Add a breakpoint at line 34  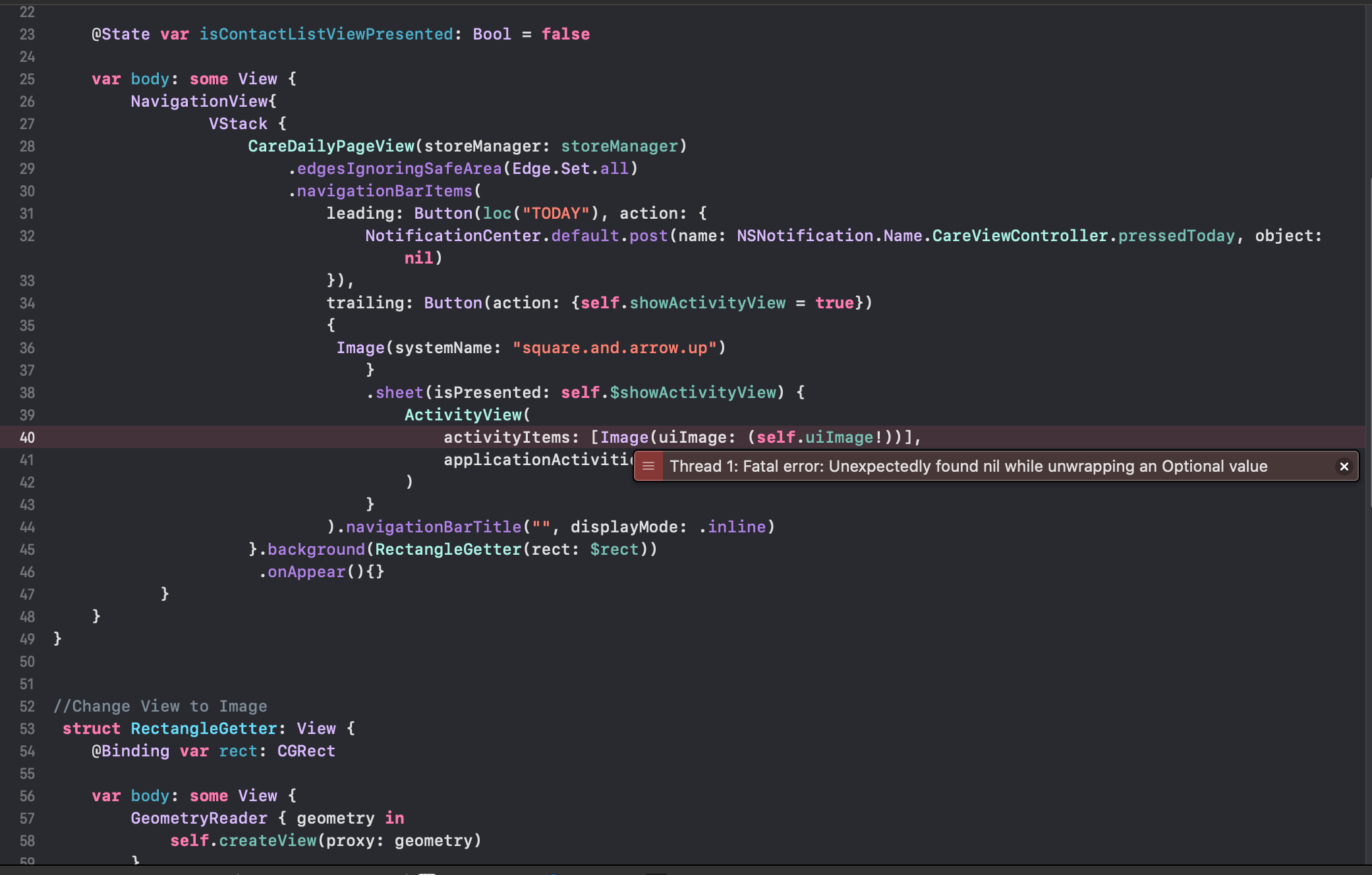(x=27, y=303)
